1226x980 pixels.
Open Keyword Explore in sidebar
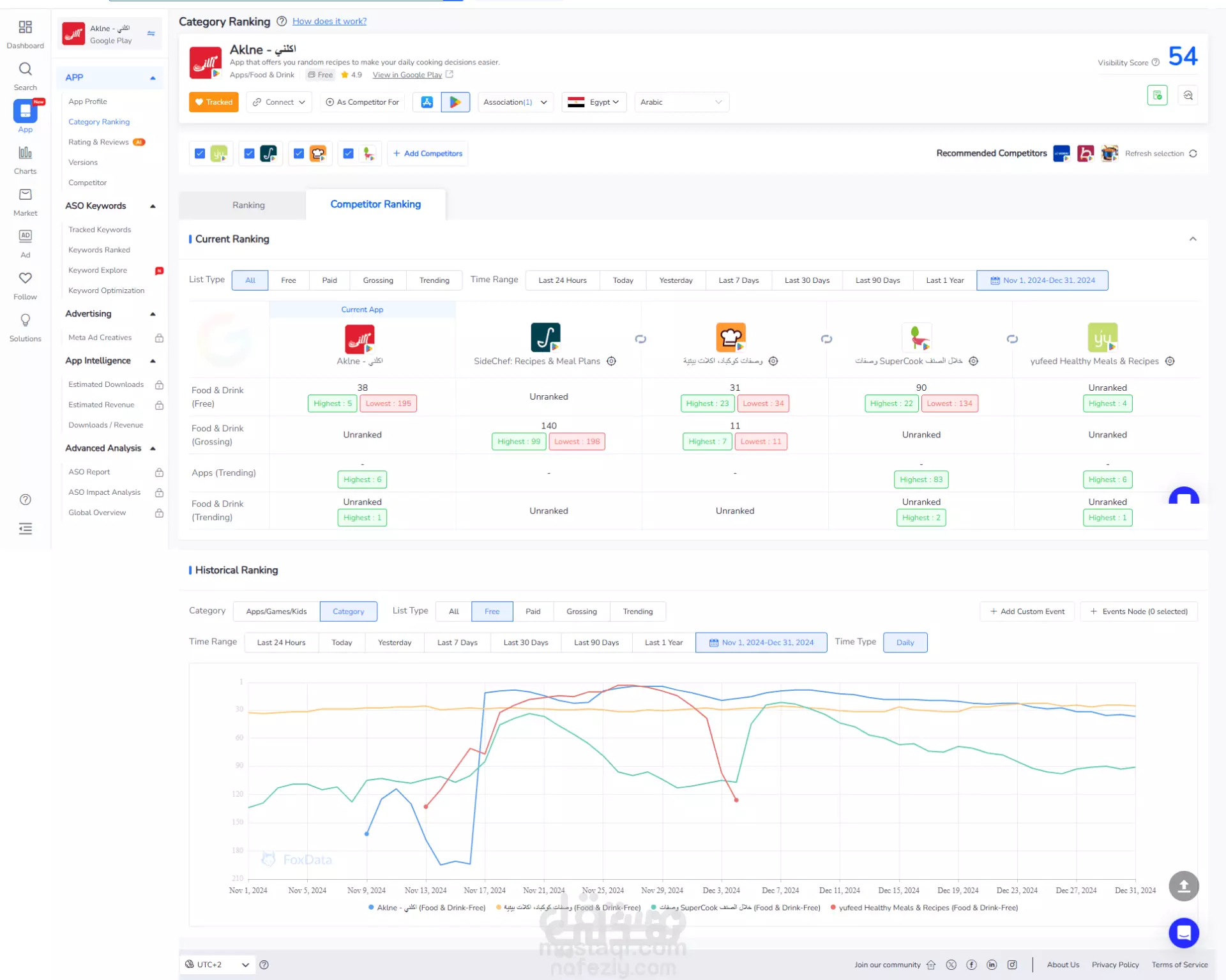tap(98, 271)
